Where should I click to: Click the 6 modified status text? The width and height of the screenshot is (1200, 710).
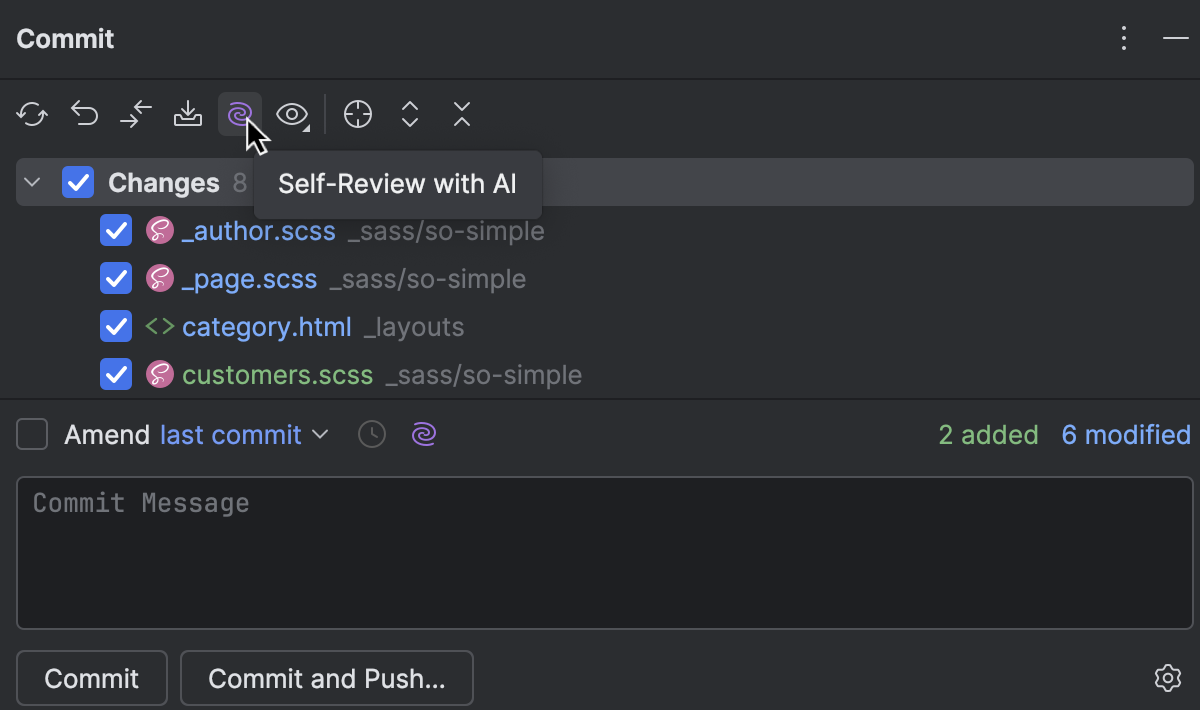tap(1126, 435)
